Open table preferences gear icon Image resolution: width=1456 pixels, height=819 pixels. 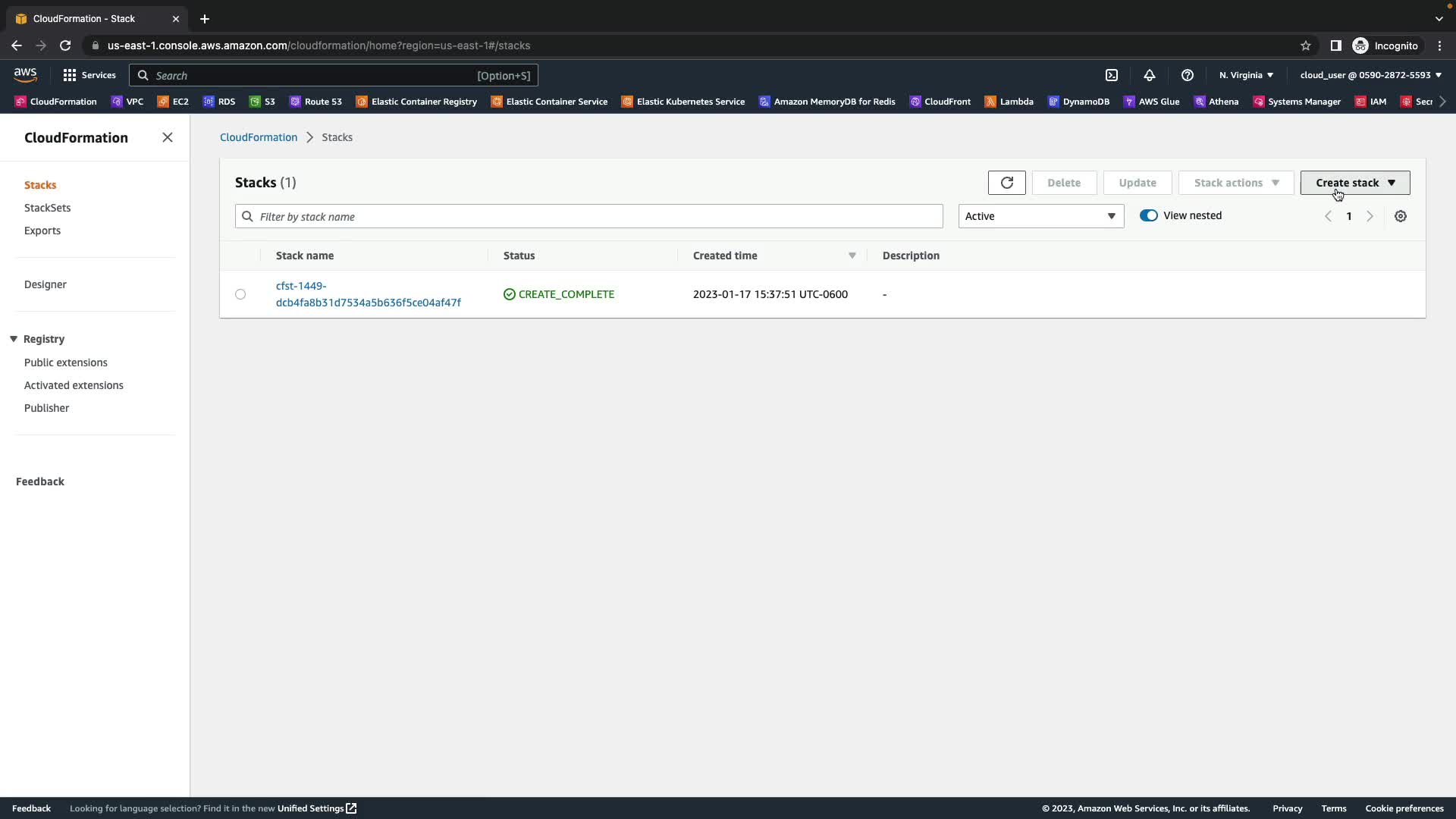[1400, 216]
